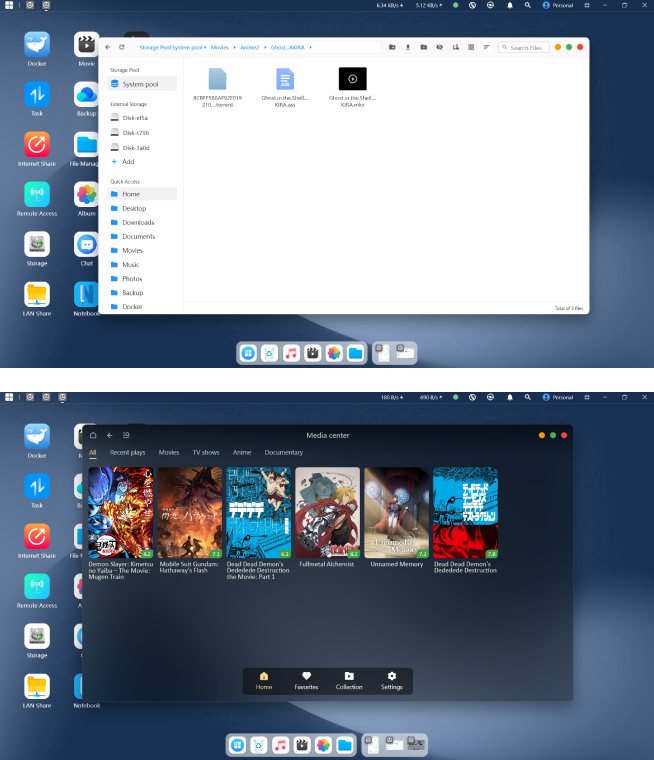Select the .torrent file icon
This screenshot has width=654, height=760.
point(218,80)
